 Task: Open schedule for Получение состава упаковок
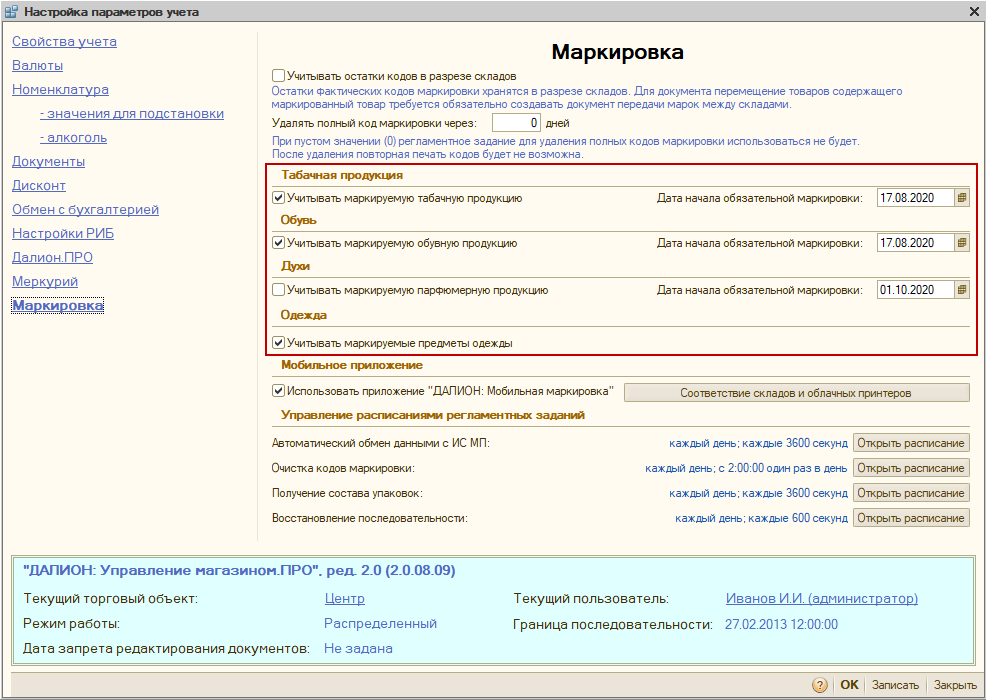pyautogui.click(x=911, y=493)
